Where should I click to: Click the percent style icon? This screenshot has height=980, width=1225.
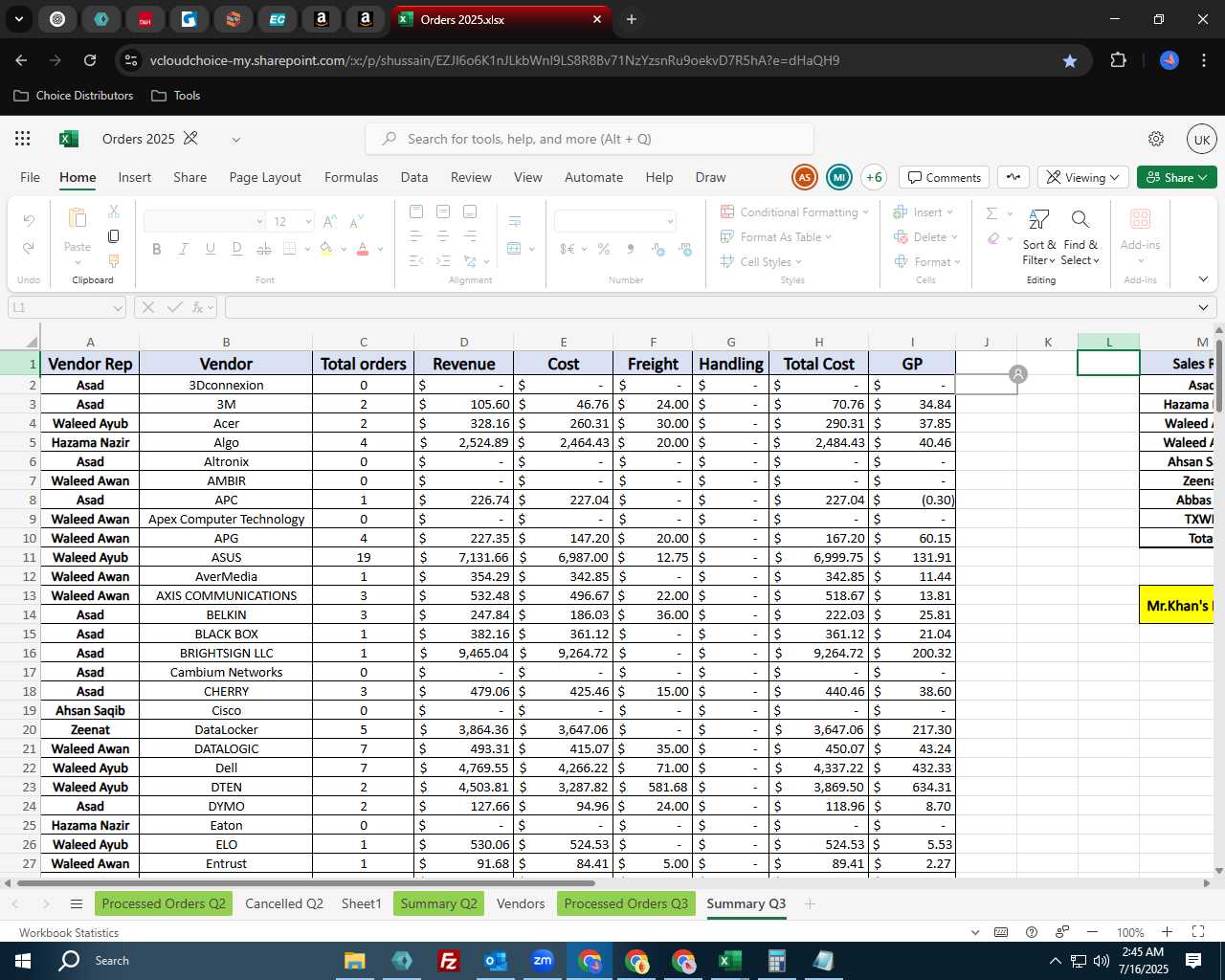tap(604, 249)
